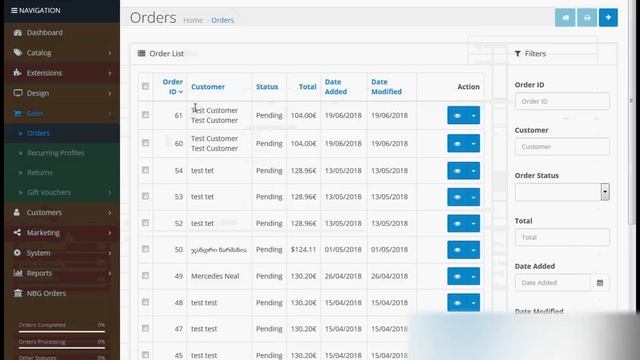Expand the Extensions menu chevron
The height and width of the screenshot is (360, 640).
pyautogui.click(x=109, y=73)
